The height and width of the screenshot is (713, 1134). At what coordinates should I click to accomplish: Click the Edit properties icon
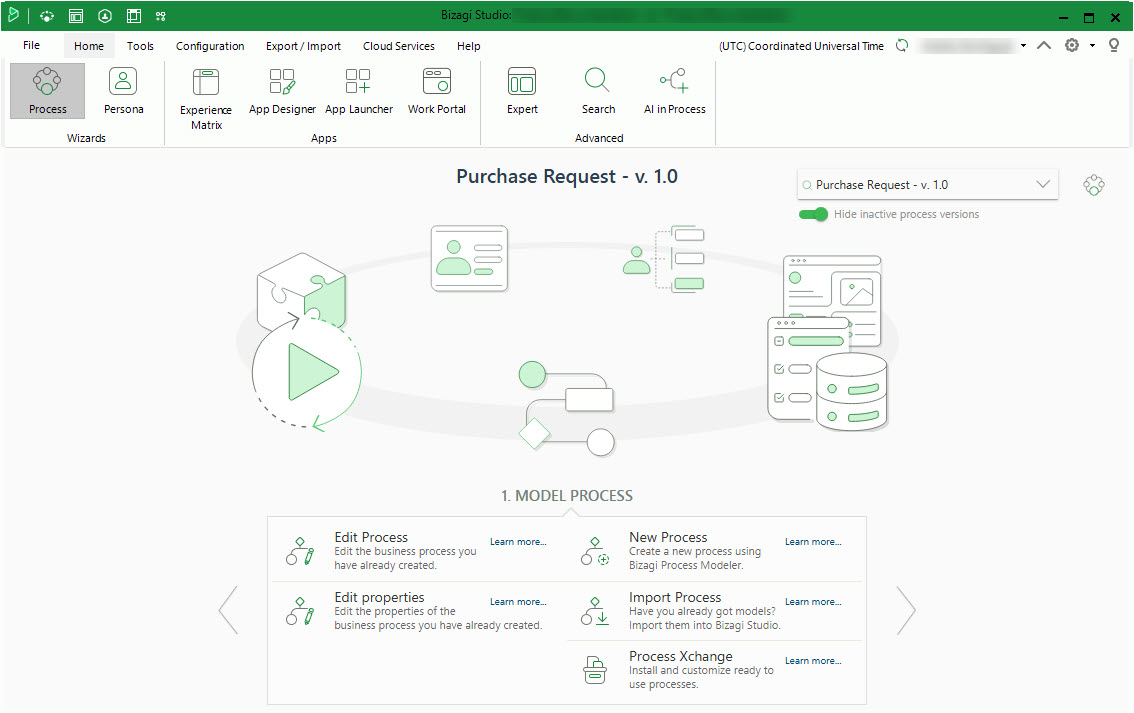tap(300, 611)
